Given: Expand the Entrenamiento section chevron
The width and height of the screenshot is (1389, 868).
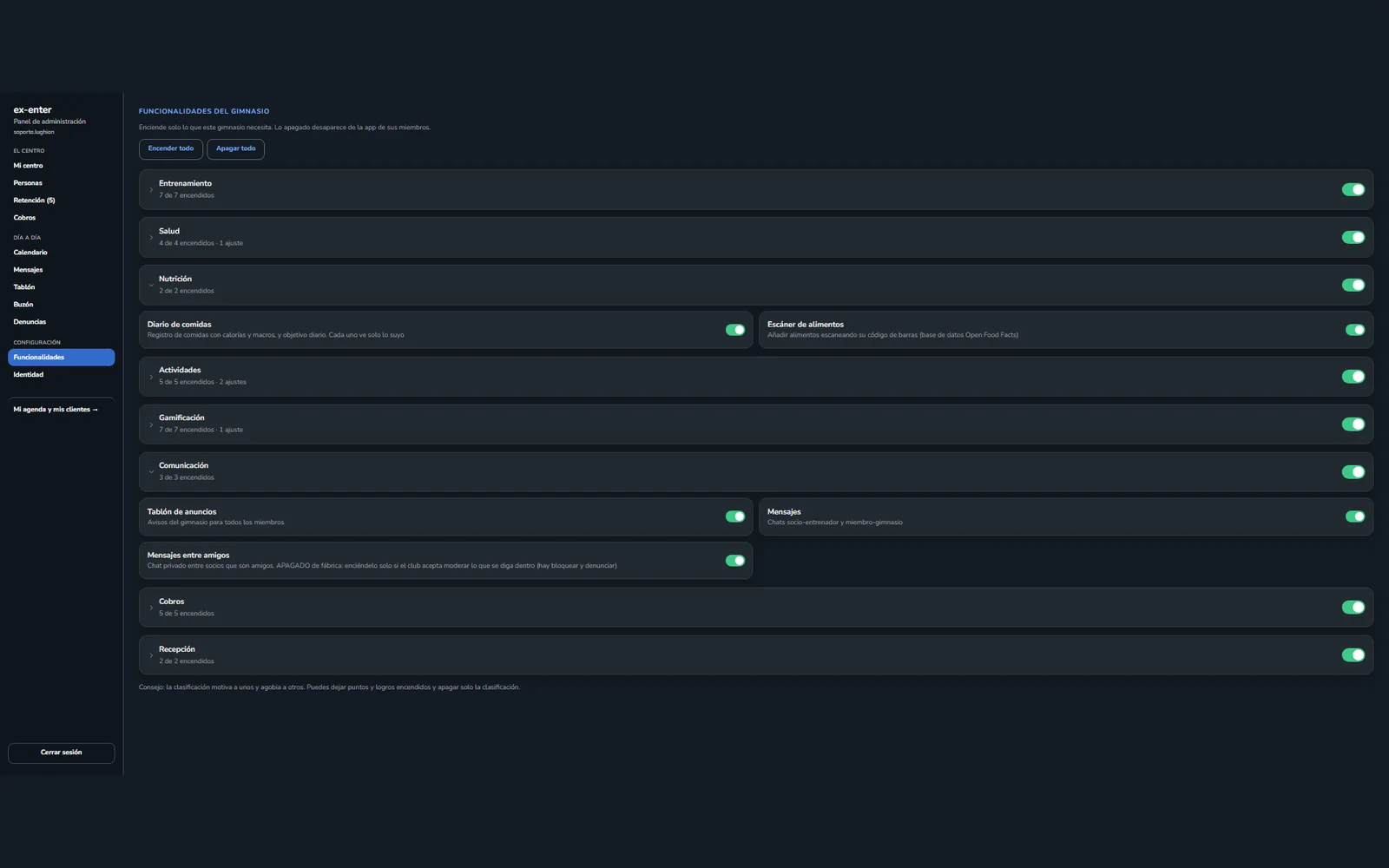Looking at the screenshot, I should (x=151, y=189).
